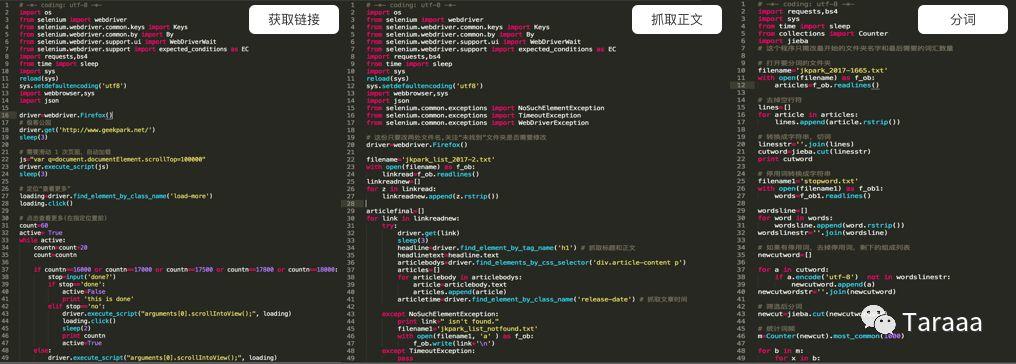Click the 'http://www.geekpark.net/' URL string
1016x364 pixels.
pyautogui.click(x=105, y=130)
